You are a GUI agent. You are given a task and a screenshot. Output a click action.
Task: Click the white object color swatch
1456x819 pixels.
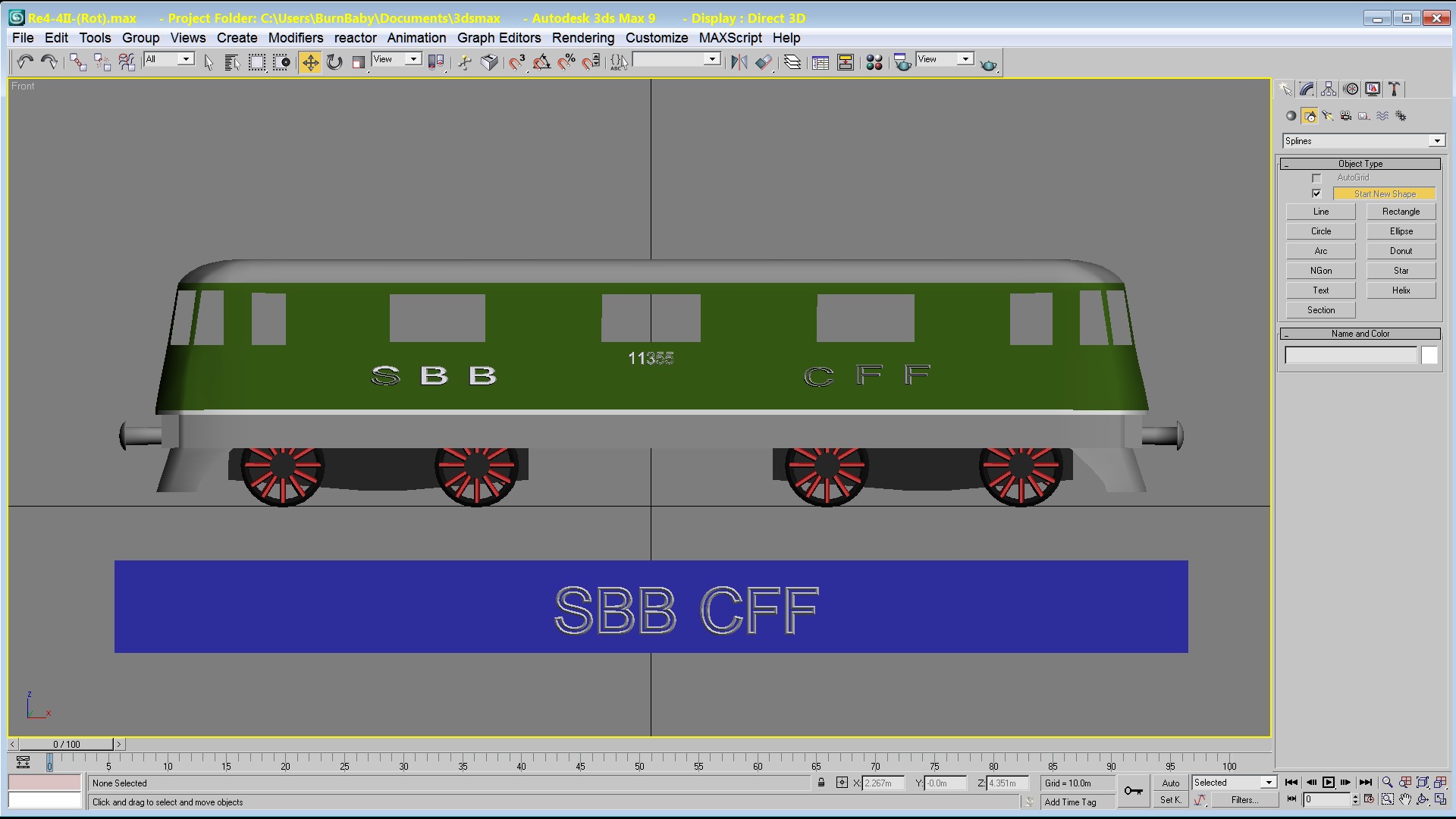(1429, 355)
